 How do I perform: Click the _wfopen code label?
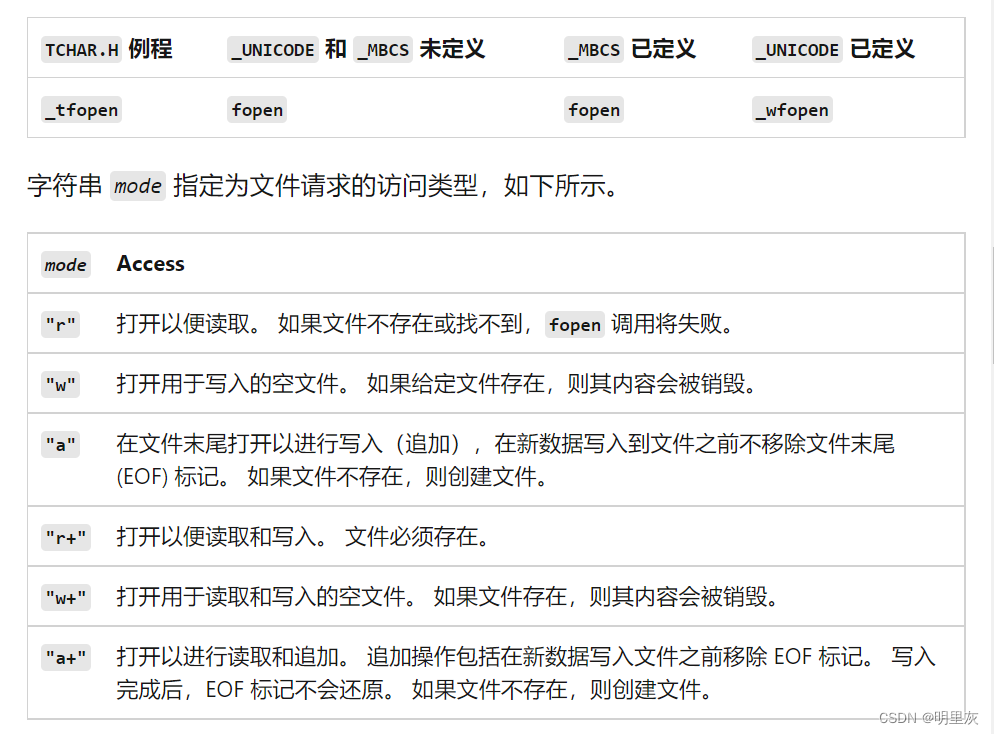792,110
